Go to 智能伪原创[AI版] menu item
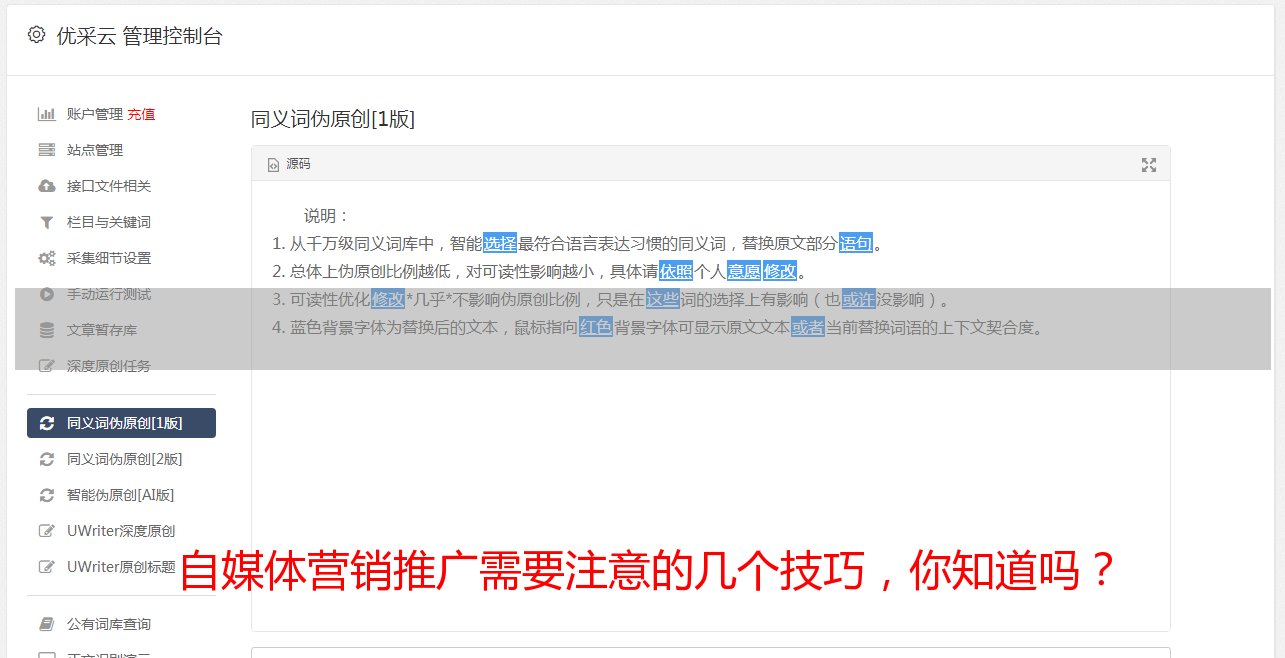This screenshot has width=1285, height=658. click(x=121, y=495)
